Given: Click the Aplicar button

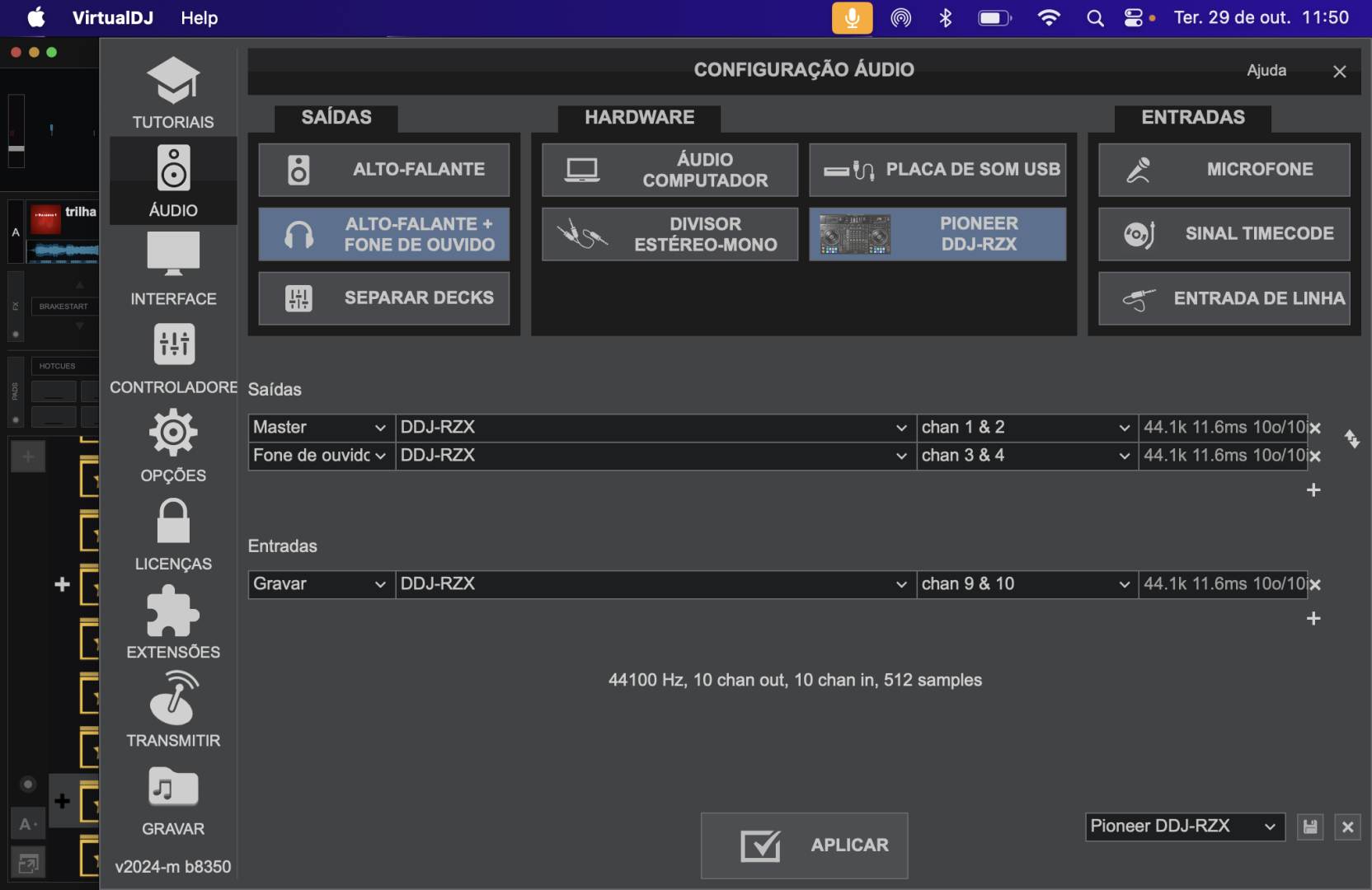Looking at the screenshot, I should click(804, 845).
